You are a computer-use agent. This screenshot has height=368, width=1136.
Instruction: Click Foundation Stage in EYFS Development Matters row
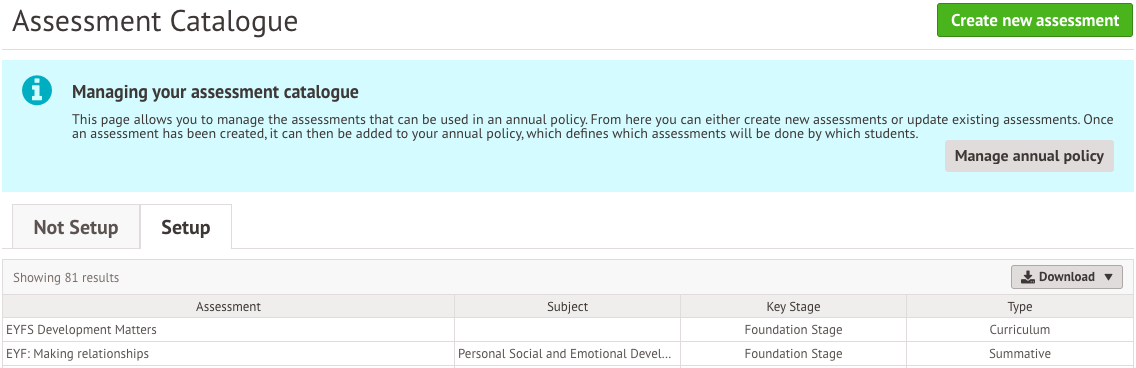click(793, 330)
